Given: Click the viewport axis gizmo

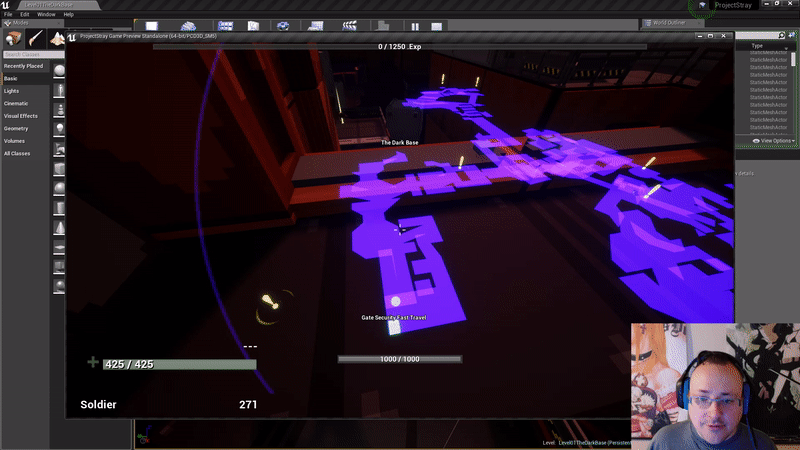Looking at the screenshot, I should point(144,435).
